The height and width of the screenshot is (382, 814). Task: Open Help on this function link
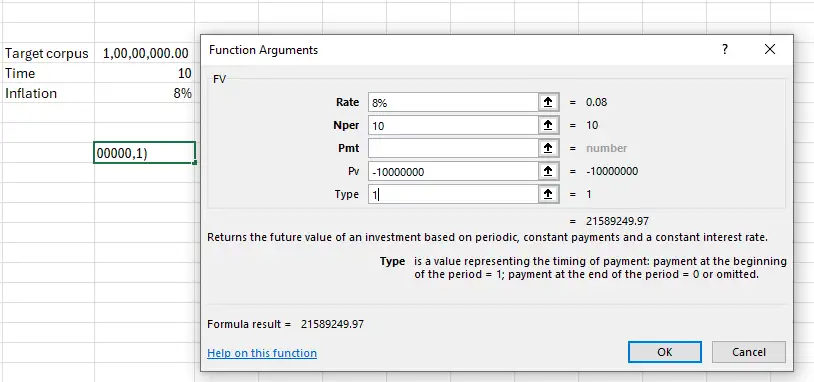pyautogui.click(x=262, y=353)
